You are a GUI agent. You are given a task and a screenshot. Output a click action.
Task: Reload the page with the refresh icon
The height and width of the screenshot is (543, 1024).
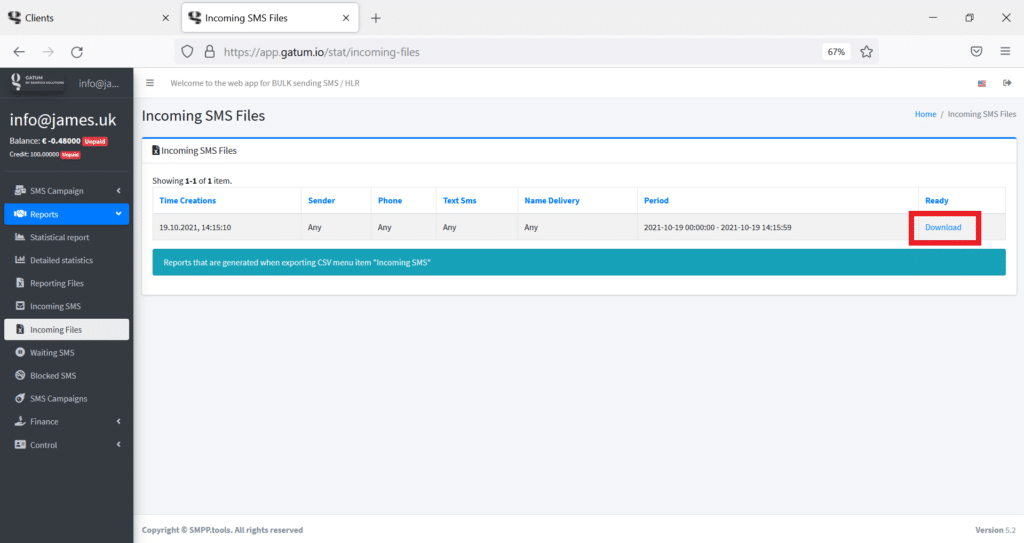[x=77, y=52]
